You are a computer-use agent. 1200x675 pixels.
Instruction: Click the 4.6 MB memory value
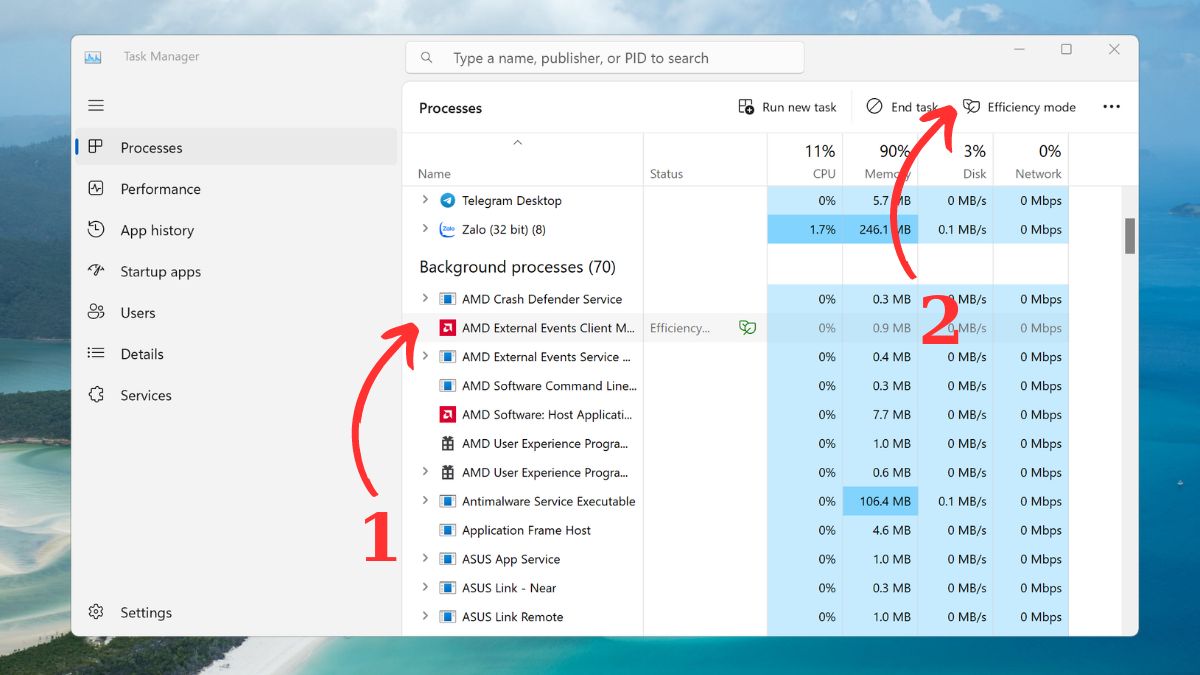(x=890, y=530)
